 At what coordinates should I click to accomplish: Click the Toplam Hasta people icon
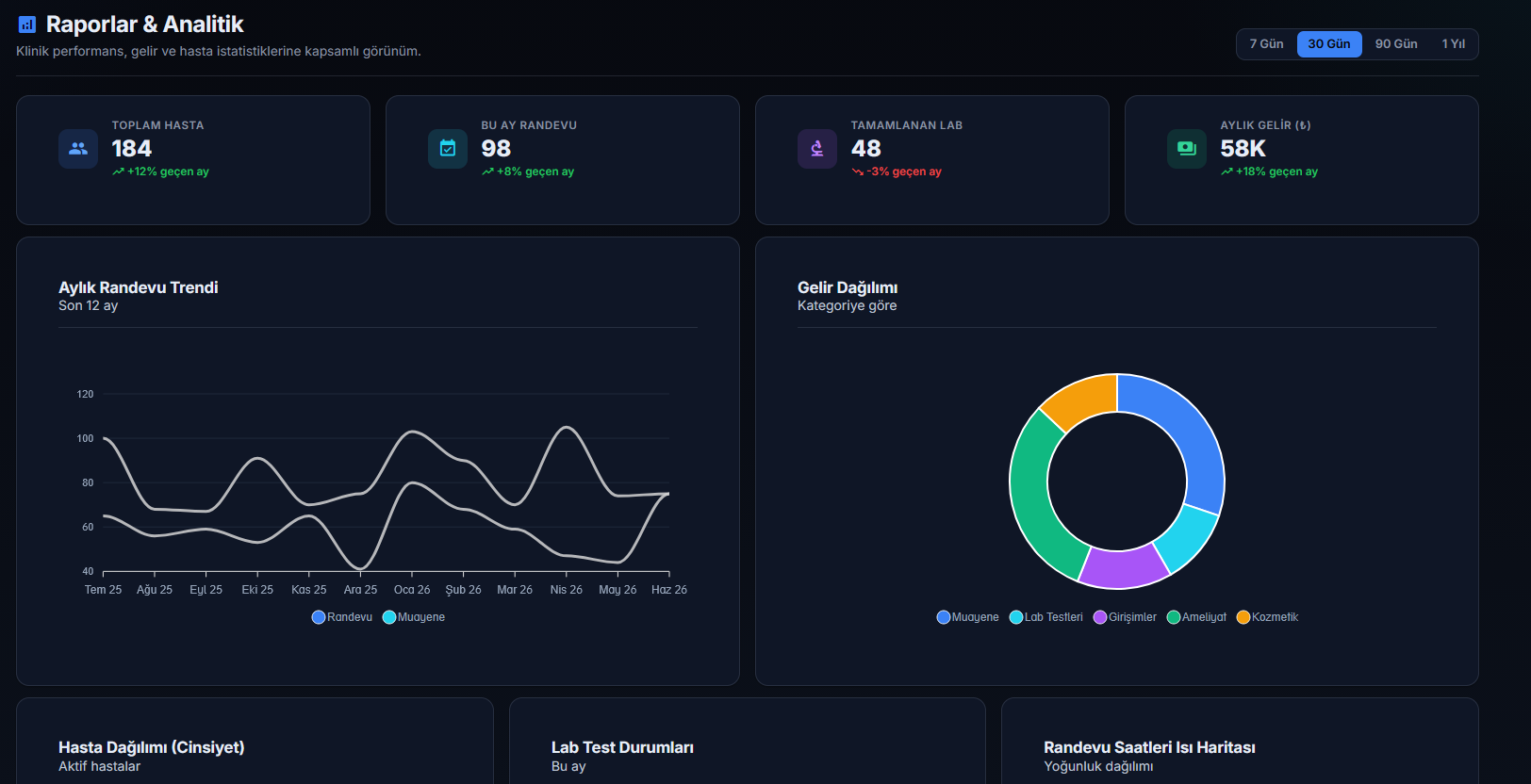(x=78, y=149)
